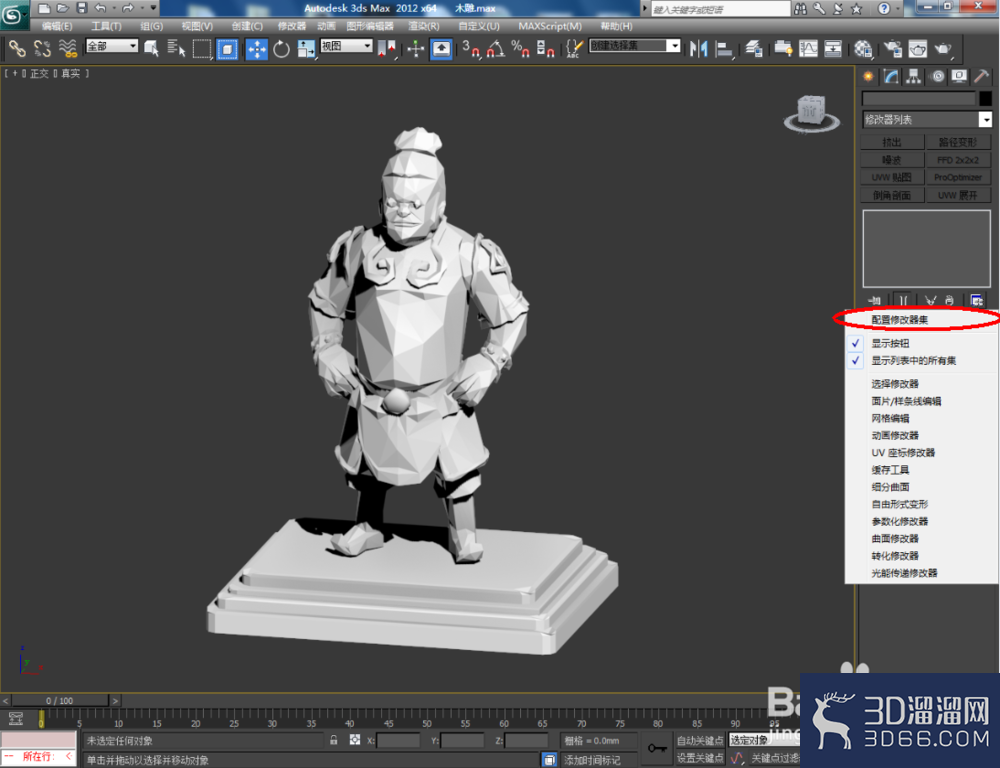Click the 倒角剖面 modifier button

click(x=892, y=195)
